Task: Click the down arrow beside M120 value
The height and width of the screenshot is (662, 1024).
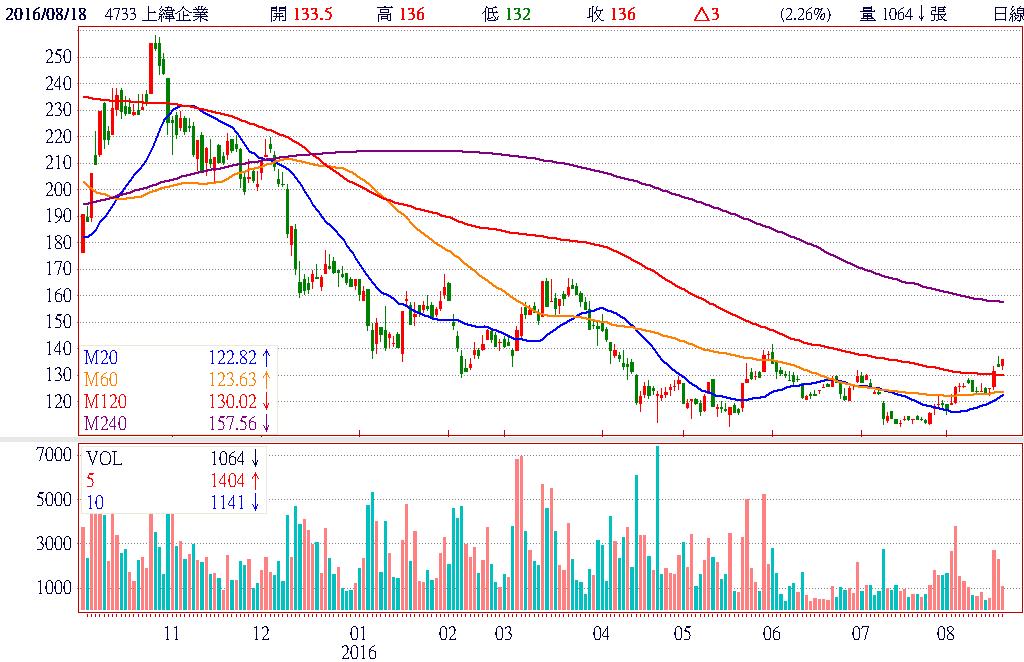Action: pos(267,402)
